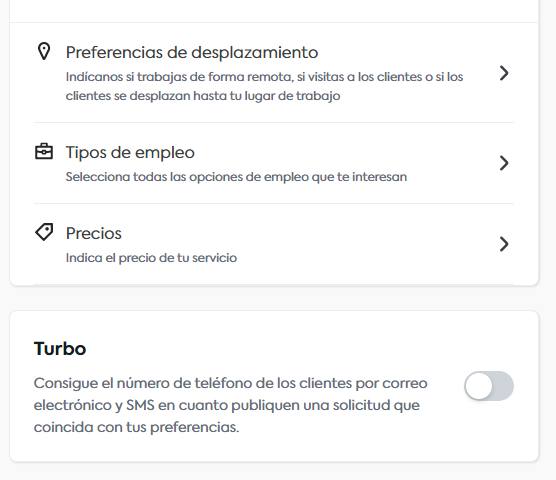
Task: Click the bold Turbo heading
Action: tap(60, 348)
